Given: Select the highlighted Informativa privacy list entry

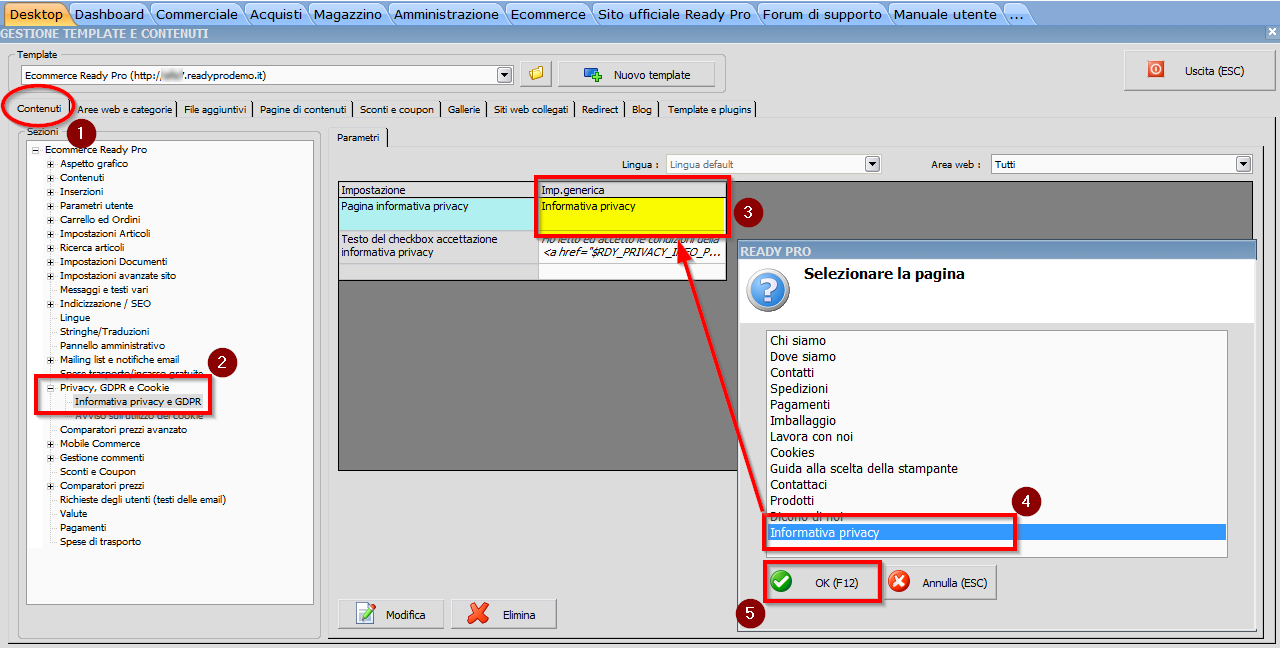Looking at the screenshot, I should [x=996, y=533].
